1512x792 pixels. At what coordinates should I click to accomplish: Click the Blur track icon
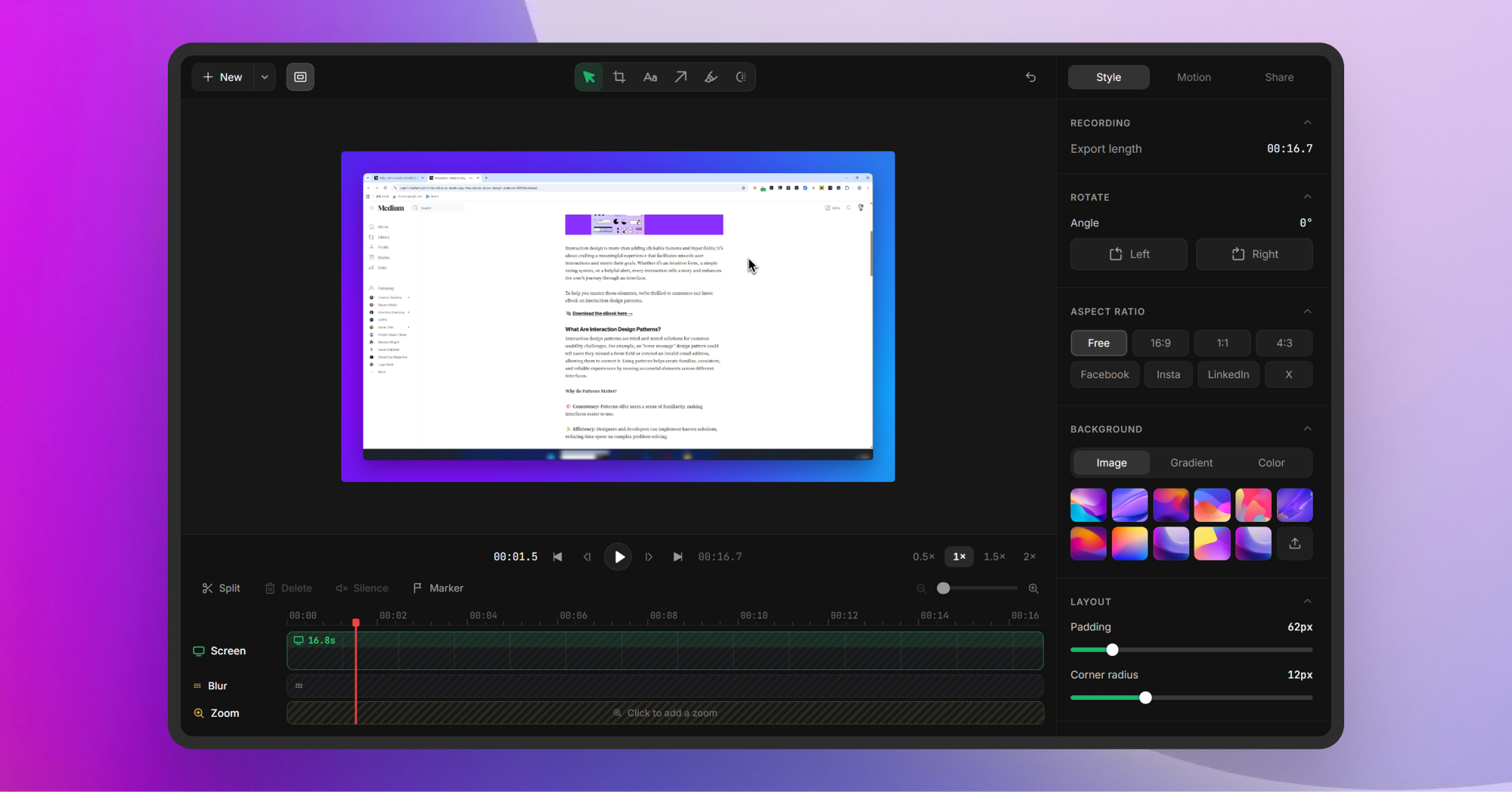[x=197, y=686]
